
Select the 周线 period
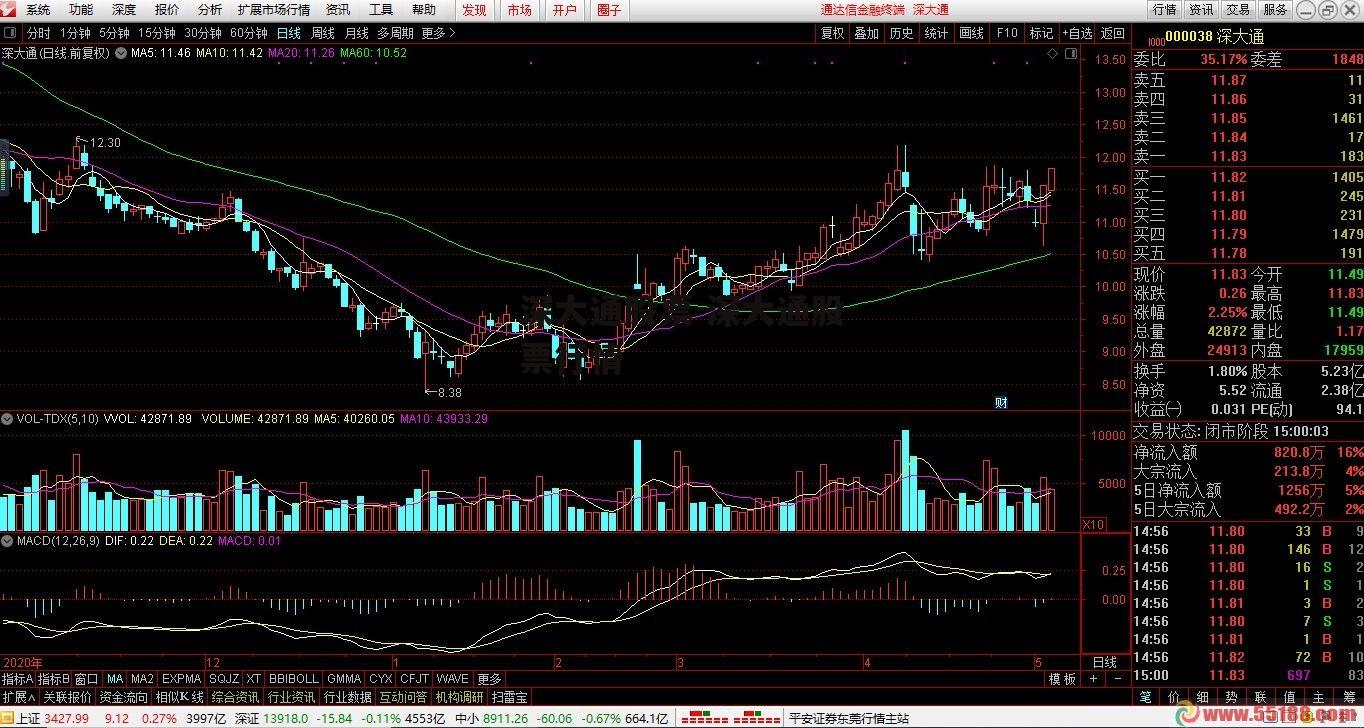323,33
